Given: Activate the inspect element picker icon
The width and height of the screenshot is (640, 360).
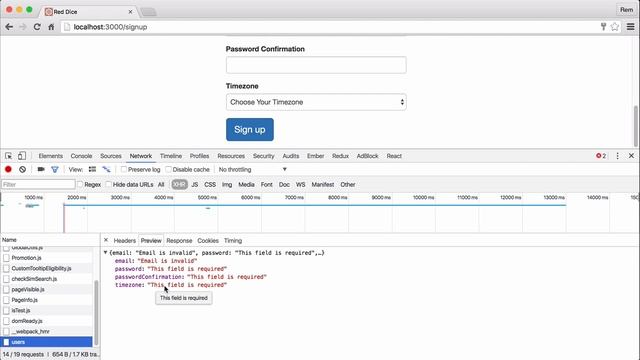Looking at the screenshot, I should (9, 156).
